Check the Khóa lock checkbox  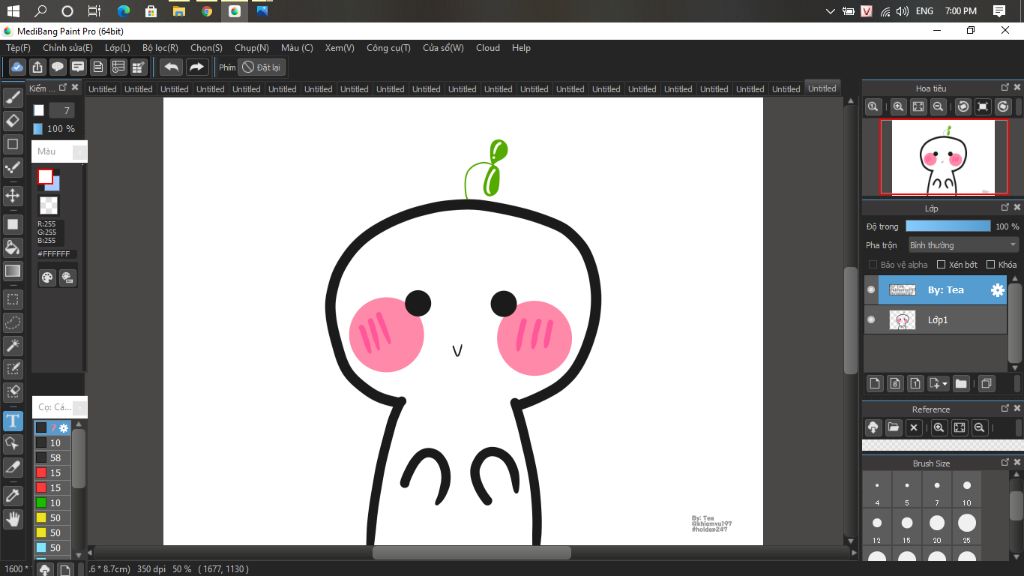[990, 265]
